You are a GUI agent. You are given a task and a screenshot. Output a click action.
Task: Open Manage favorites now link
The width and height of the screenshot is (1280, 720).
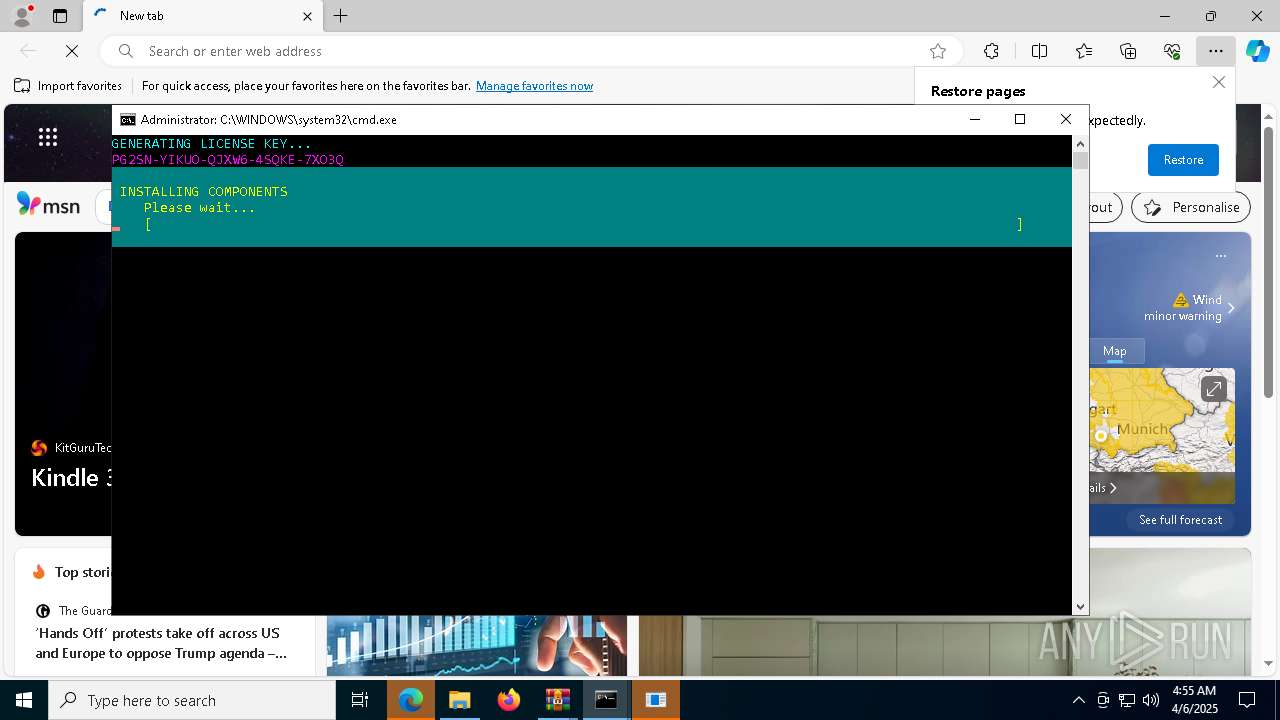[534, 86]
